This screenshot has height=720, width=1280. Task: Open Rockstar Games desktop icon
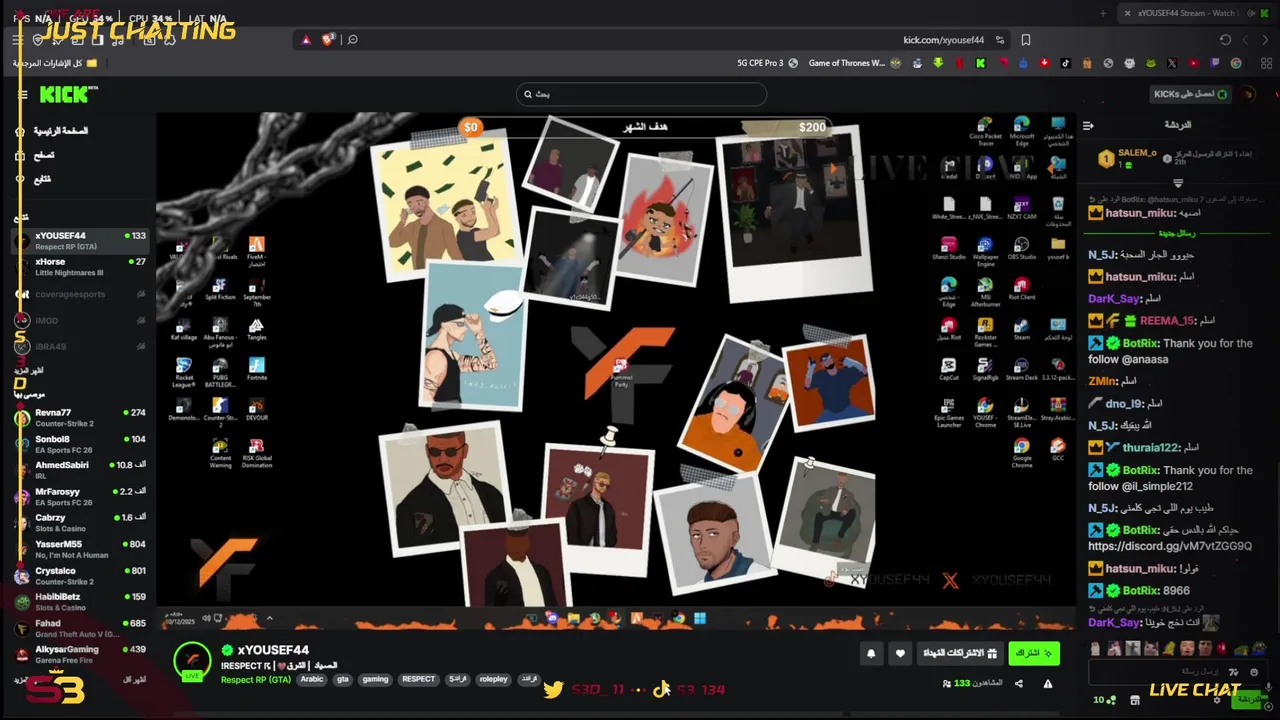point(985,332)
